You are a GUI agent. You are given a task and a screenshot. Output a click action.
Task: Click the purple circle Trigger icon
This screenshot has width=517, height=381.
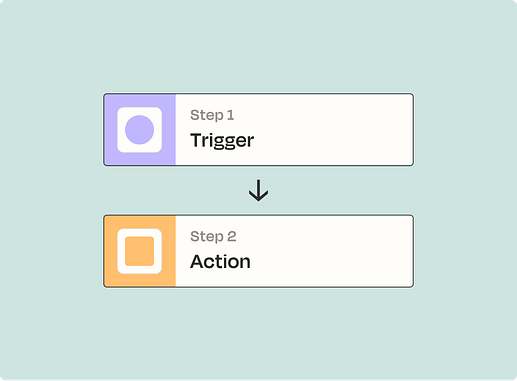(139, 130)
